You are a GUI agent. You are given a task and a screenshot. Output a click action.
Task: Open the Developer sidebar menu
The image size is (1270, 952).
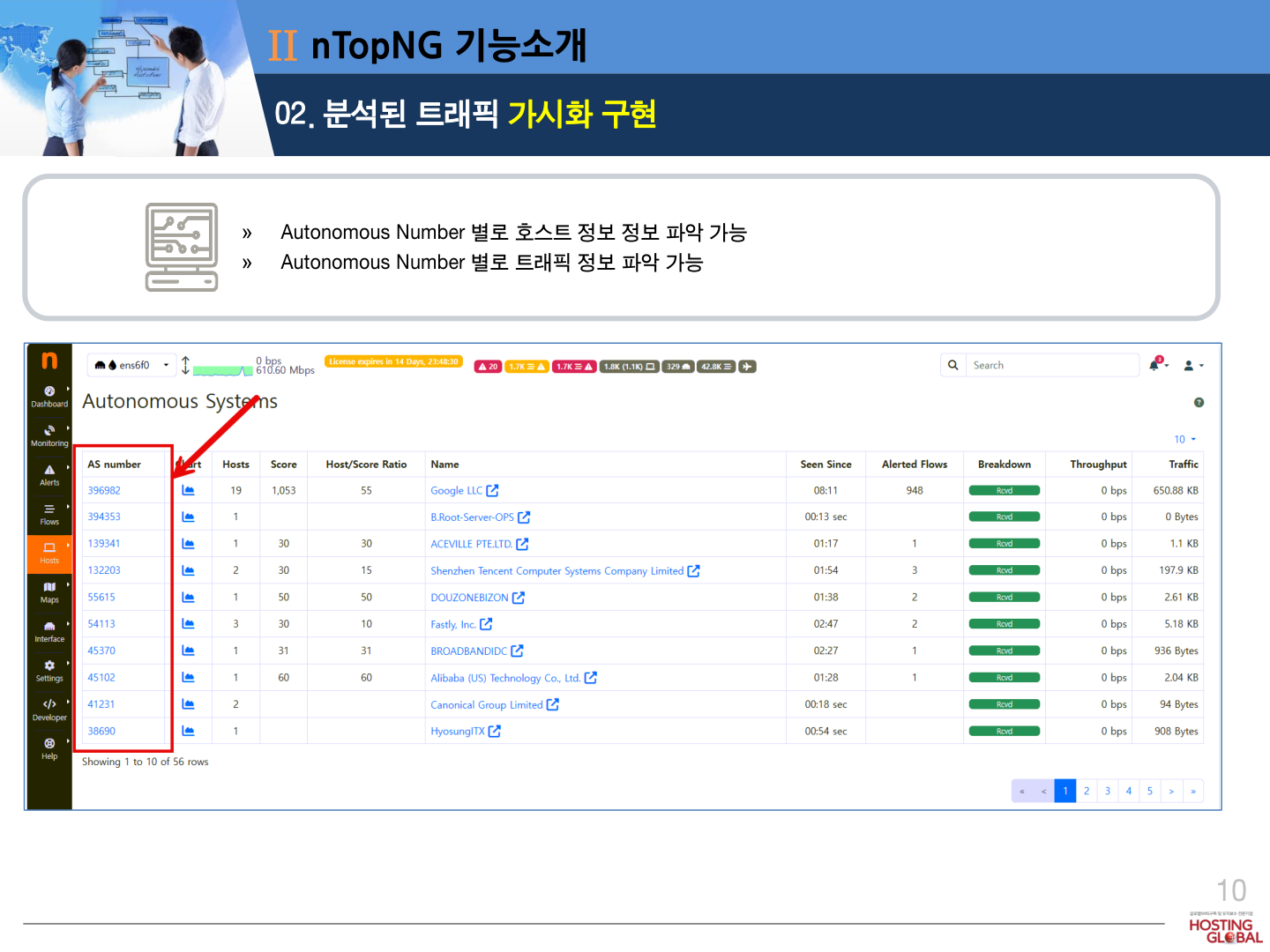point(49,710)
